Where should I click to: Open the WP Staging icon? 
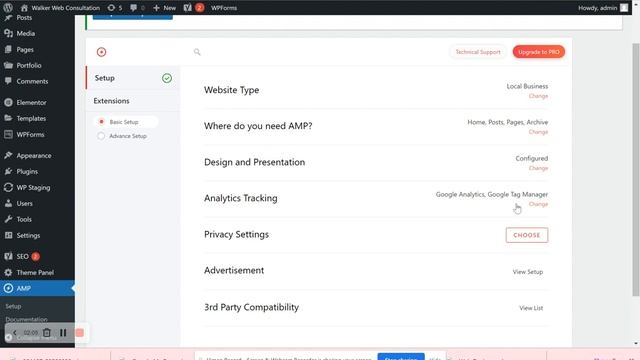[8, 187]
